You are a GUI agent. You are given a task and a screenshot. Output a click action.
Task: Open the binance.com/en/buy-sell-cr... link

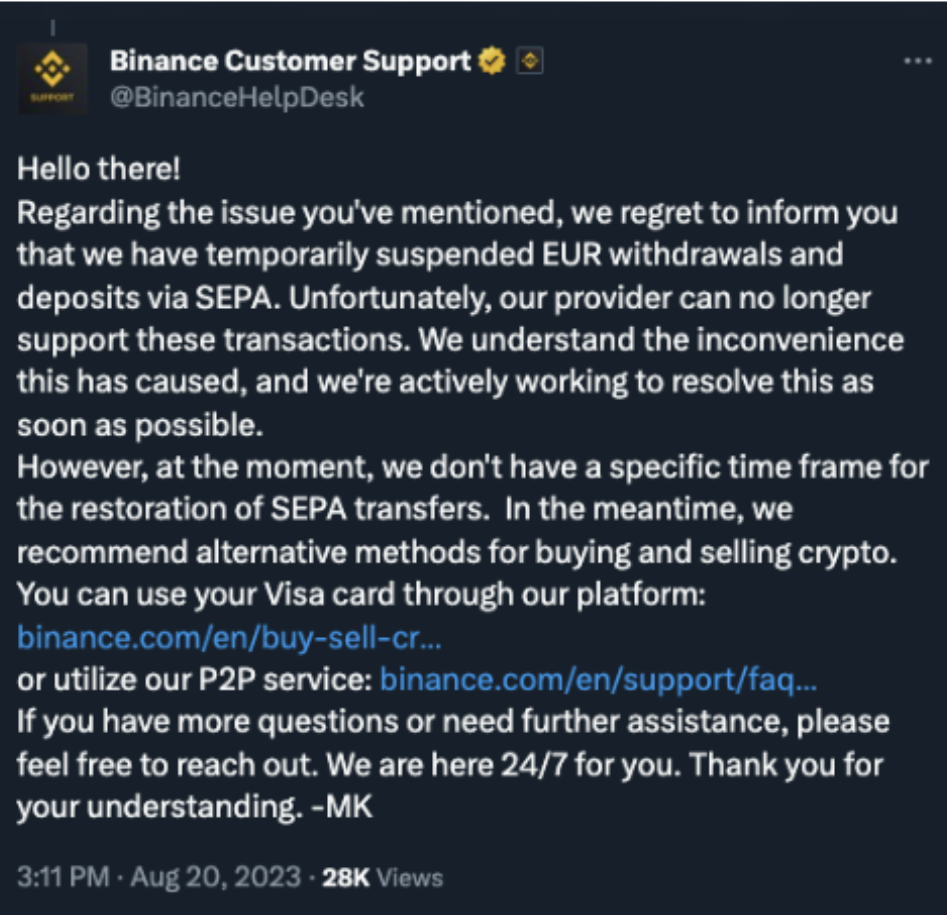230,637
